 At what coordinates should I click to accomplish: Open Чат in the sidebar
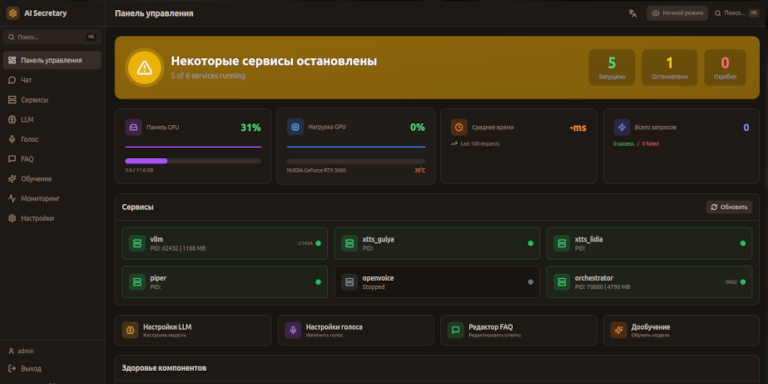point(52,80)
